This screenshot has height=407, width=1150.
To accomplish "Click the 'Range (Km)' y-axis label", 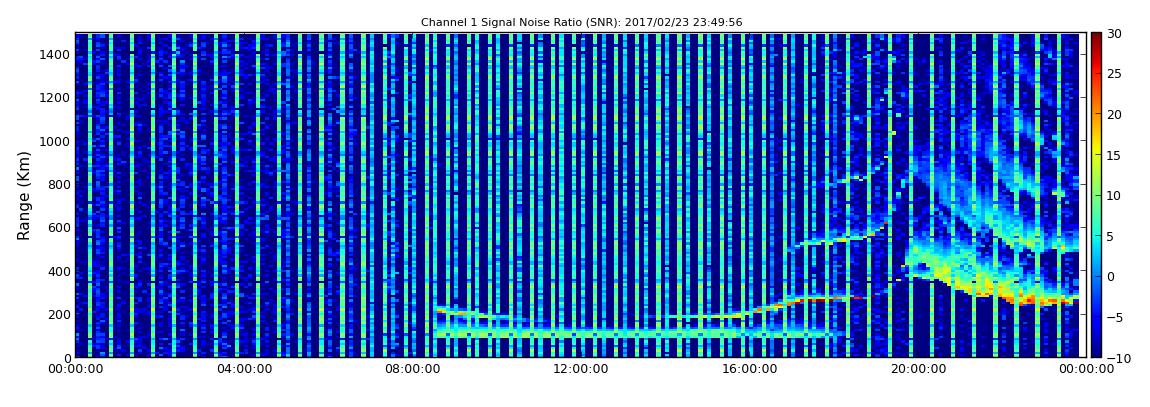I will (x=24, y=196).
